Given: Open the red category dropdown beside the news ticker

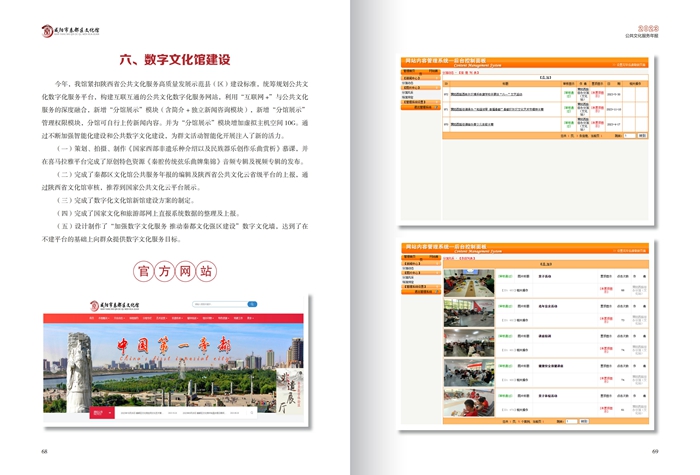Looking at the screenshot, I should [x=102, y=413].
